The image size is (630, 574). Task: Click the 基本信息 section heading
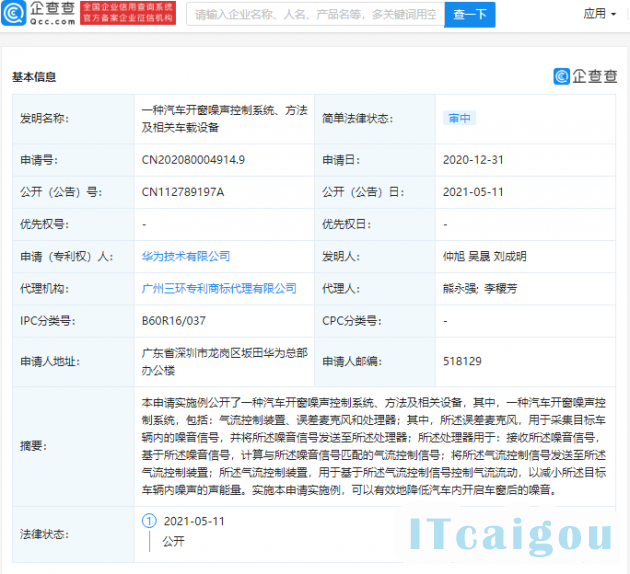(x=34, y=77)
